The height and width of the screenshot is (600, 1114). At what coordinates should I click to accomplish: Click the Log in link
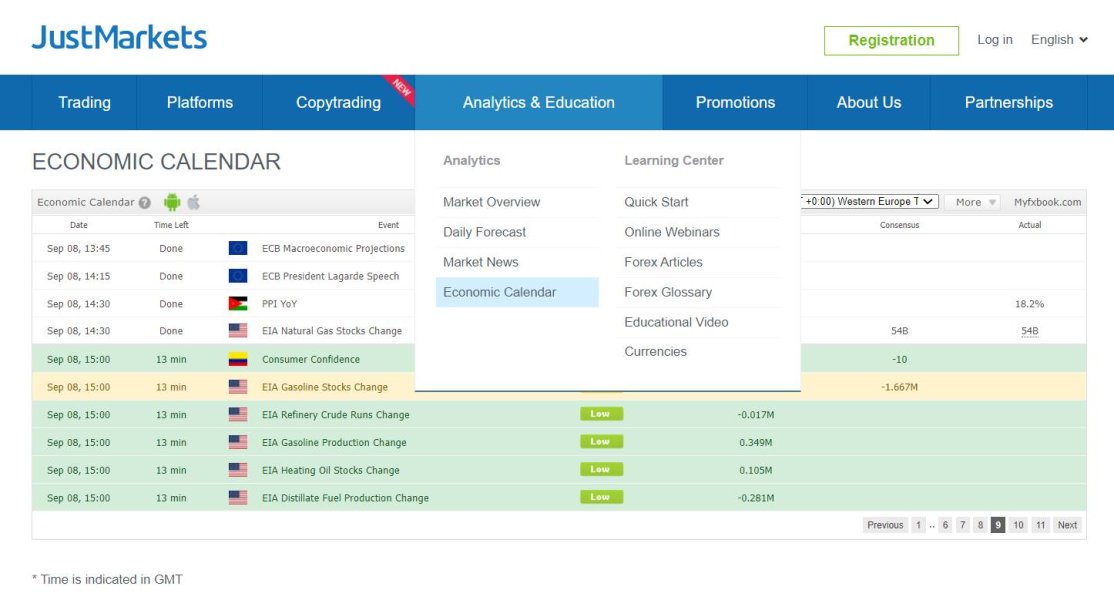(x=994, y=40)
